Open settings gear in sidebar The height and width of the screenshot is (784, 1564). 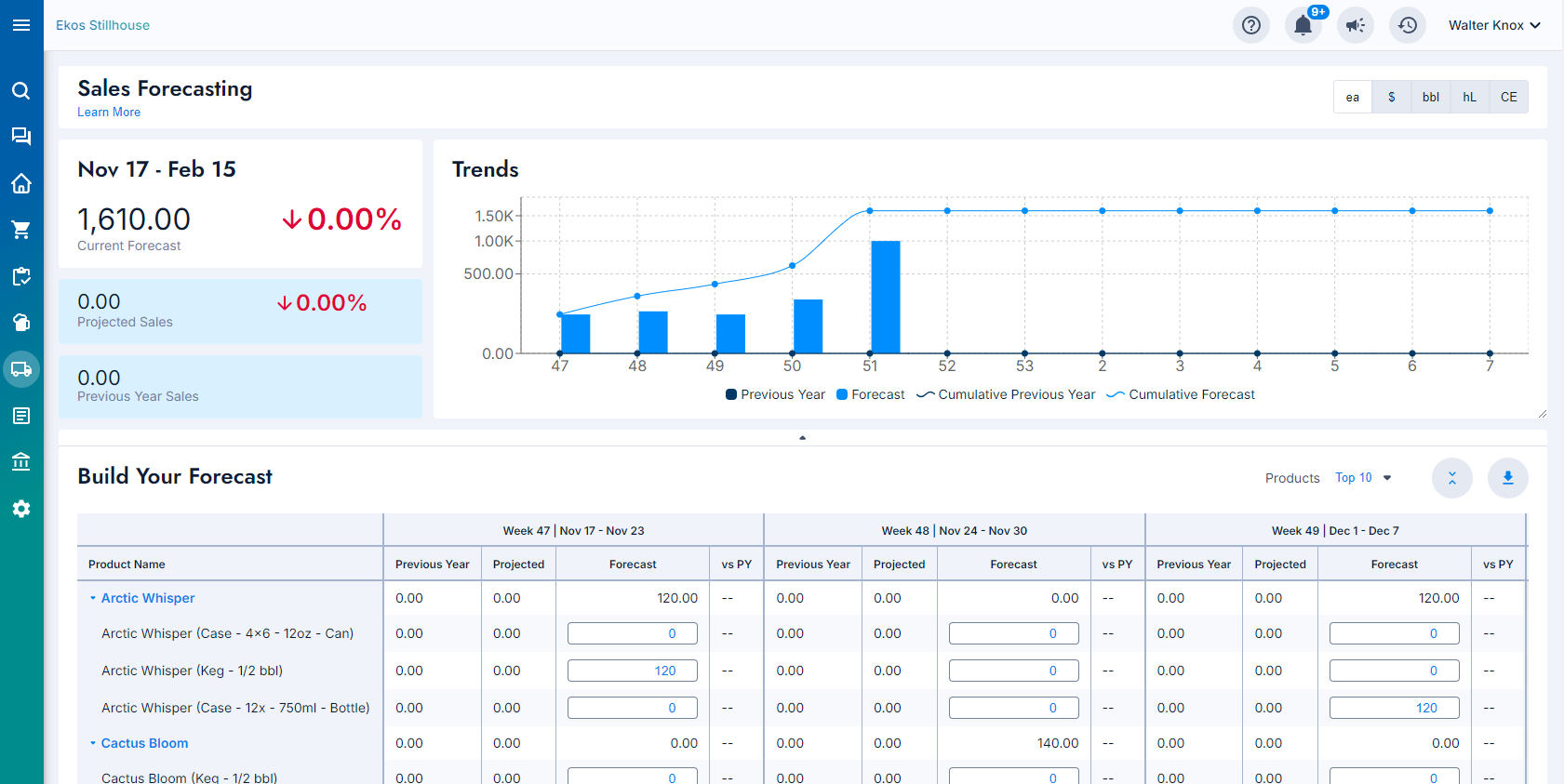pos(21,509)
